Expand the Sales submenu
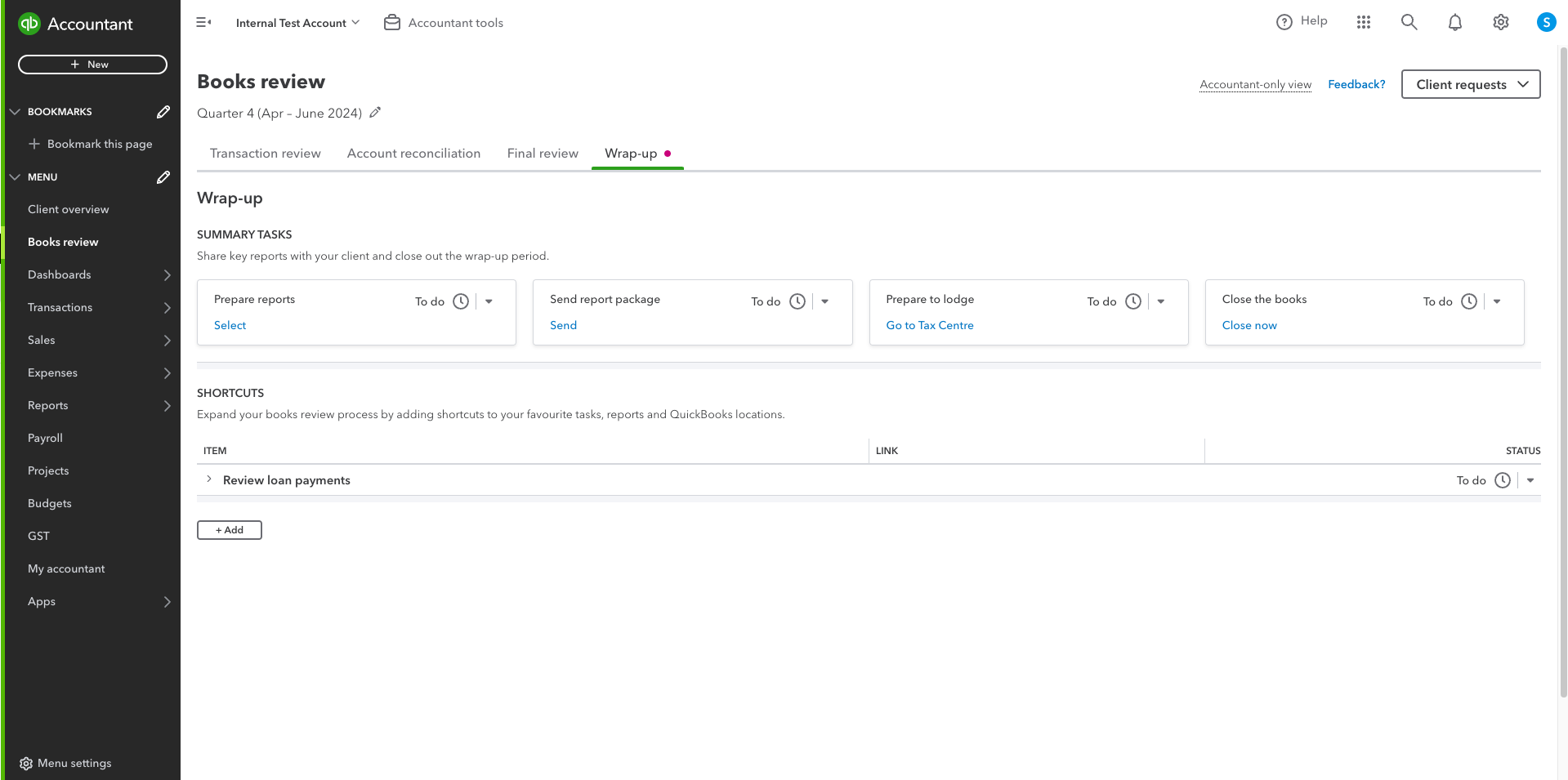The height and width of the screenshot is (780, 1568). [167, 341]
